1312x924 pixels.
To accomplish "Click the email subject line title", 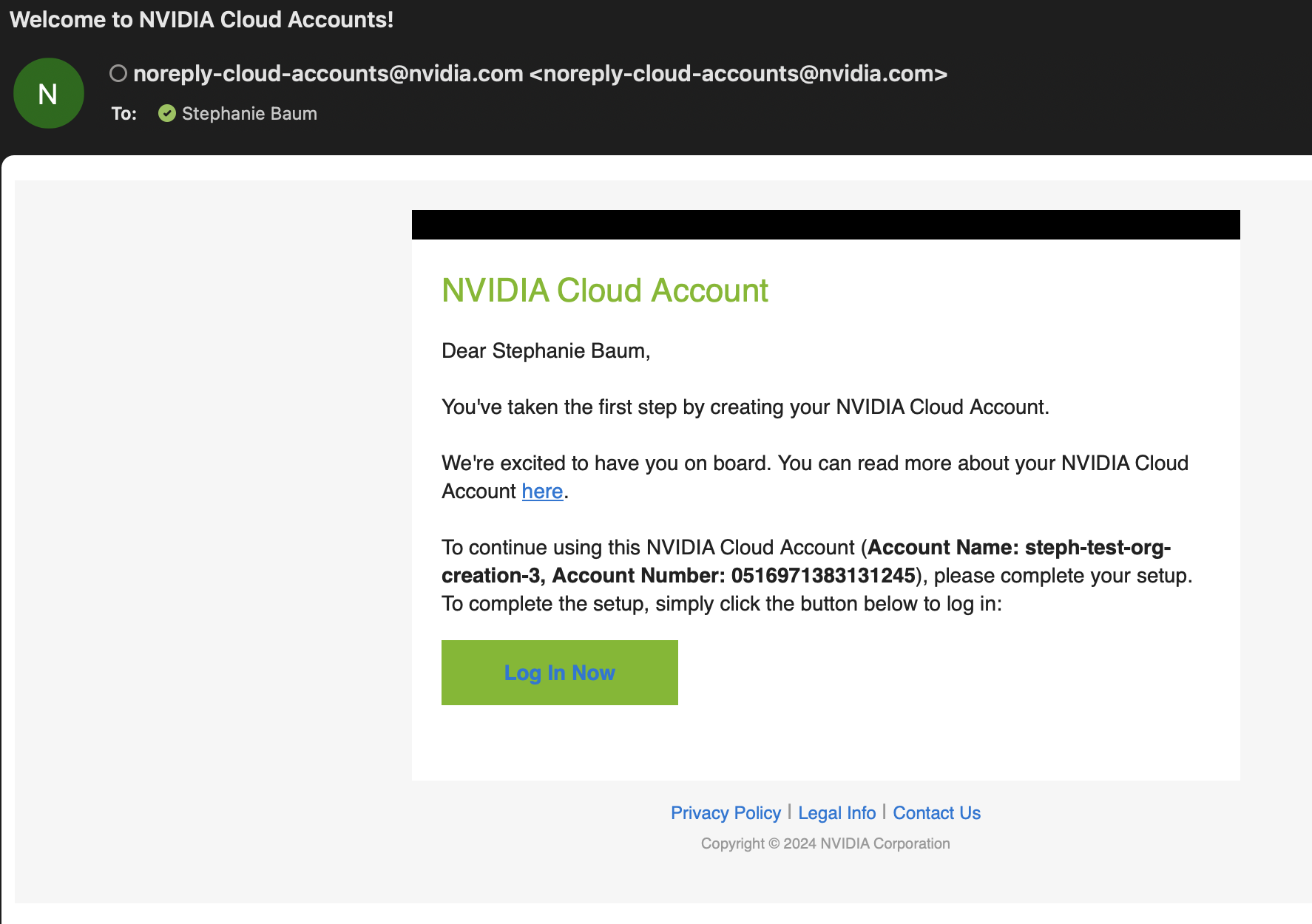I will click(x=201, y=19).
